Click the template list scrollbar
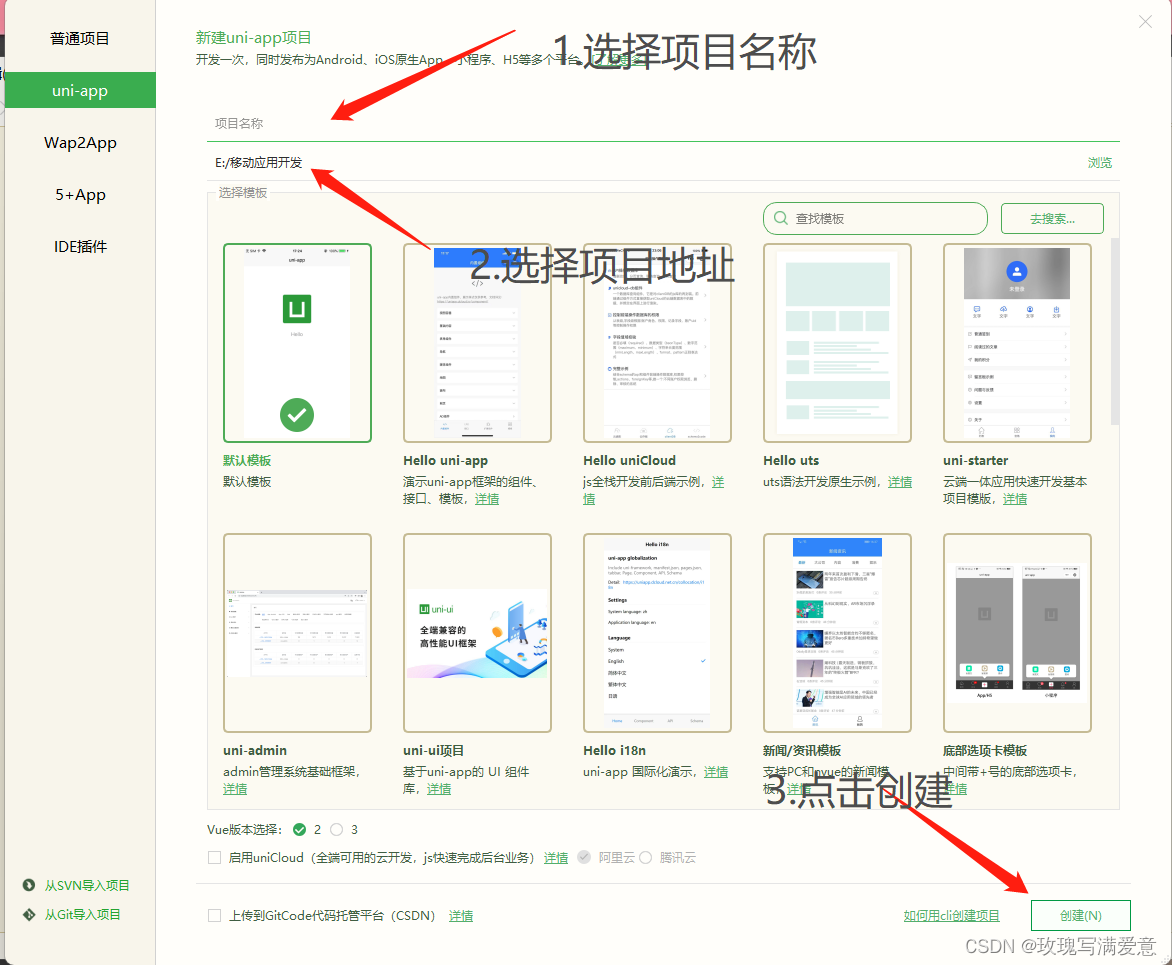This screenshot has height=965, width=1172. (1114, 331)
